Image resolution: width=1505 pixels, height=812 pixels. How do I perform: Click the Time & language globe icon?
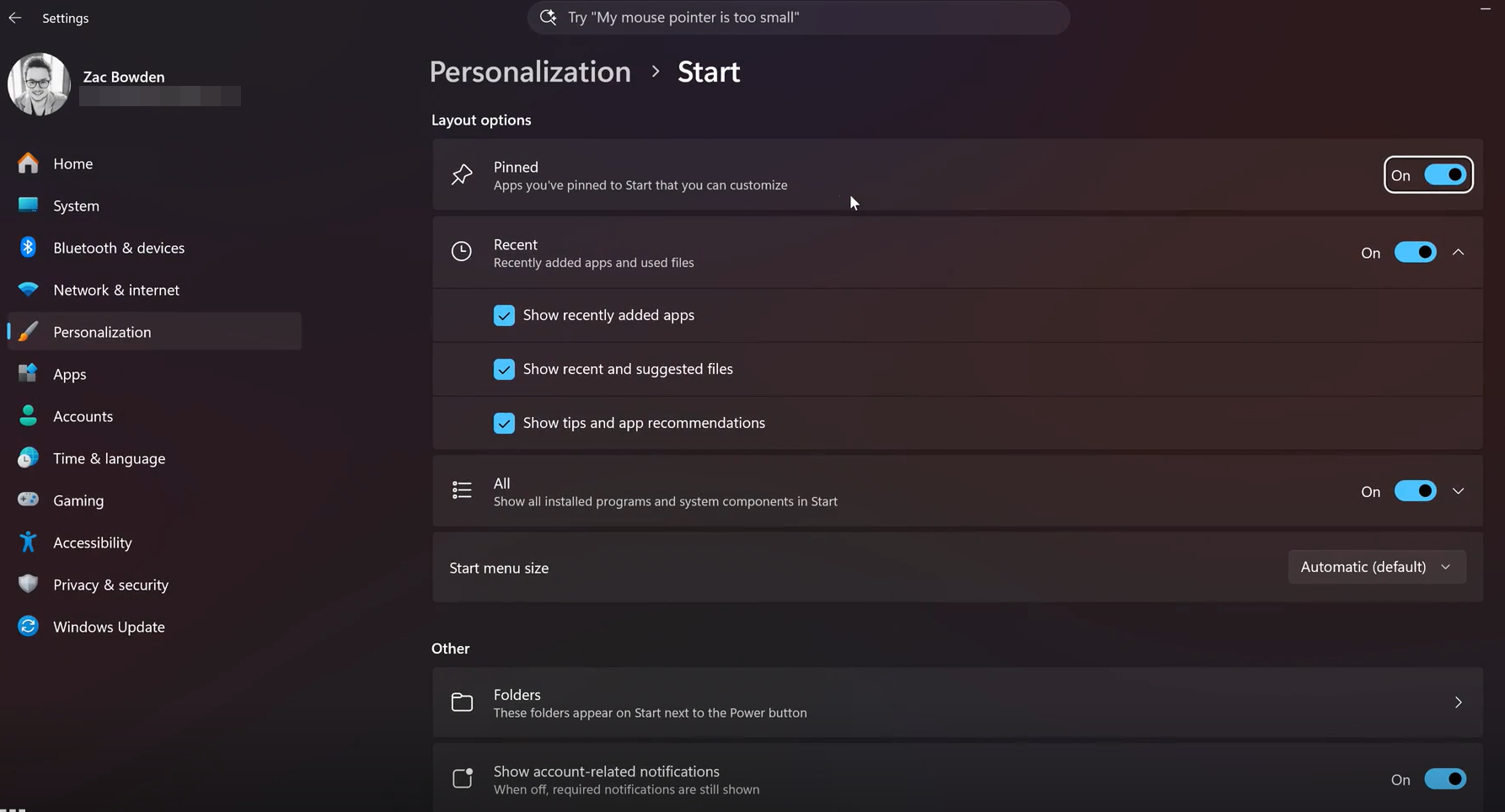click(28, 457)
